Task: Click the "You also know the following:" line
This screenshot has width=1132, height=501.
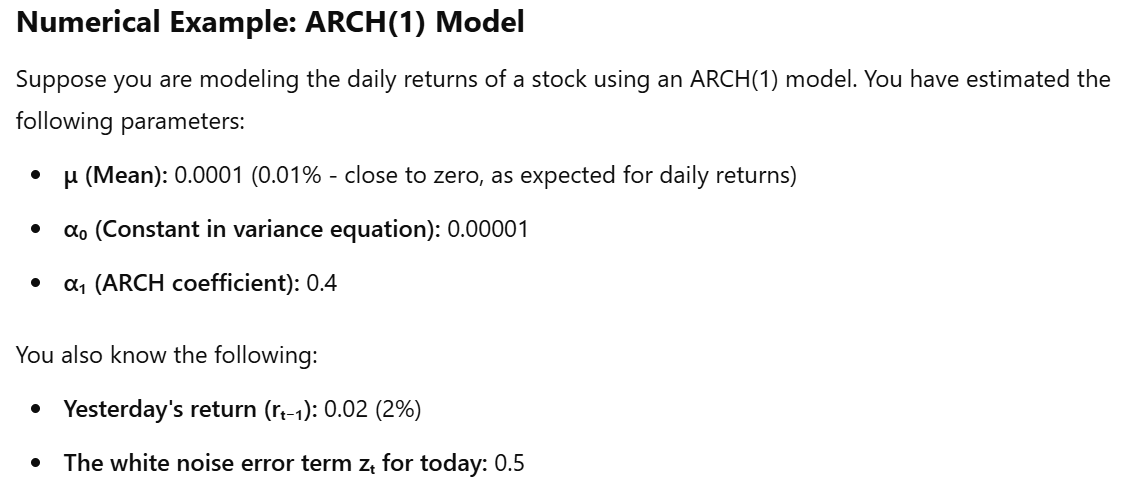Action: [x=167, y=355]
